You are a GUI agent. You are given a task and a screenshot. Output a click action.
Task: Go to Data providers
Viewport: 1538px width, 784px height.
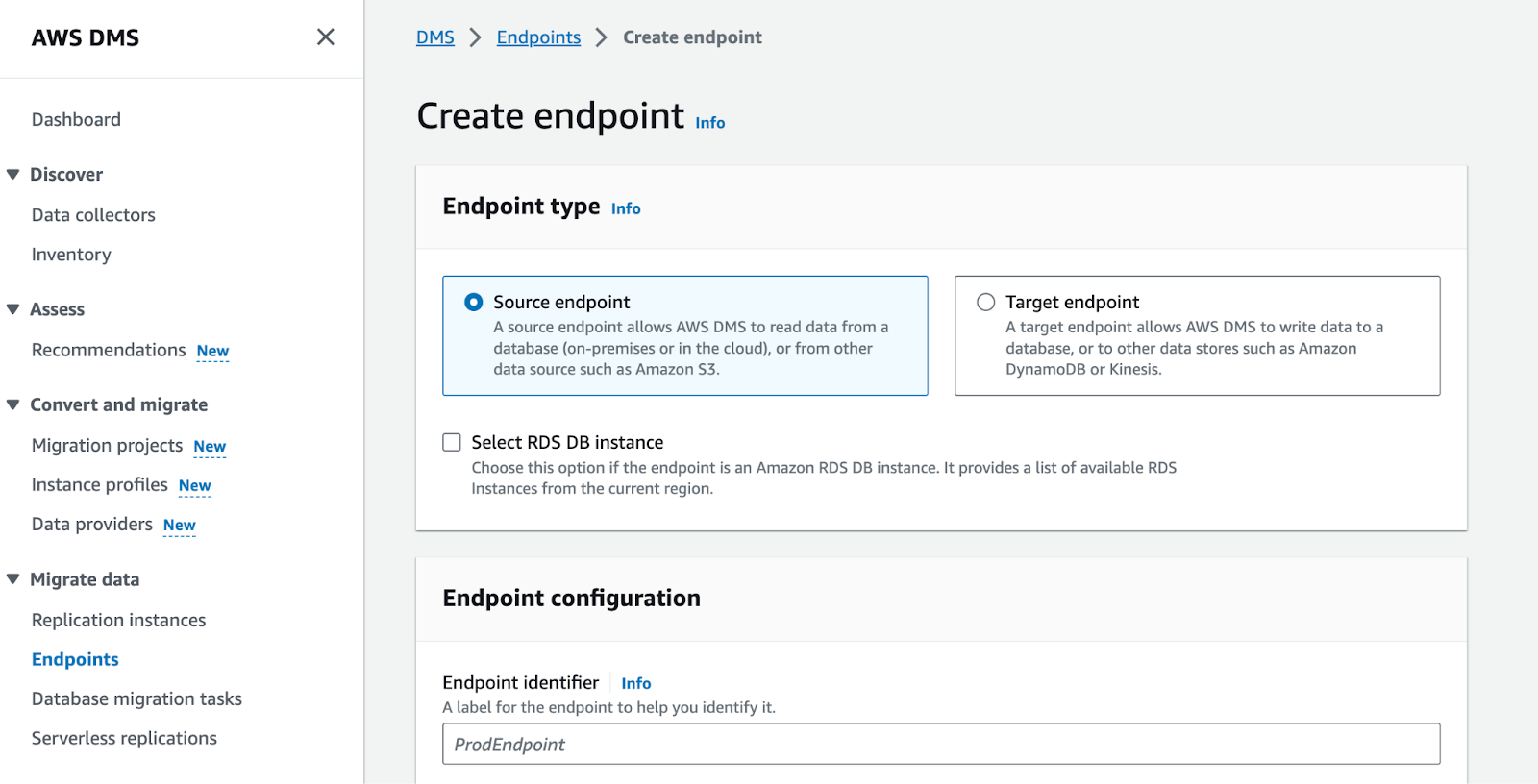pyautogui.click(x=92, y=525)
